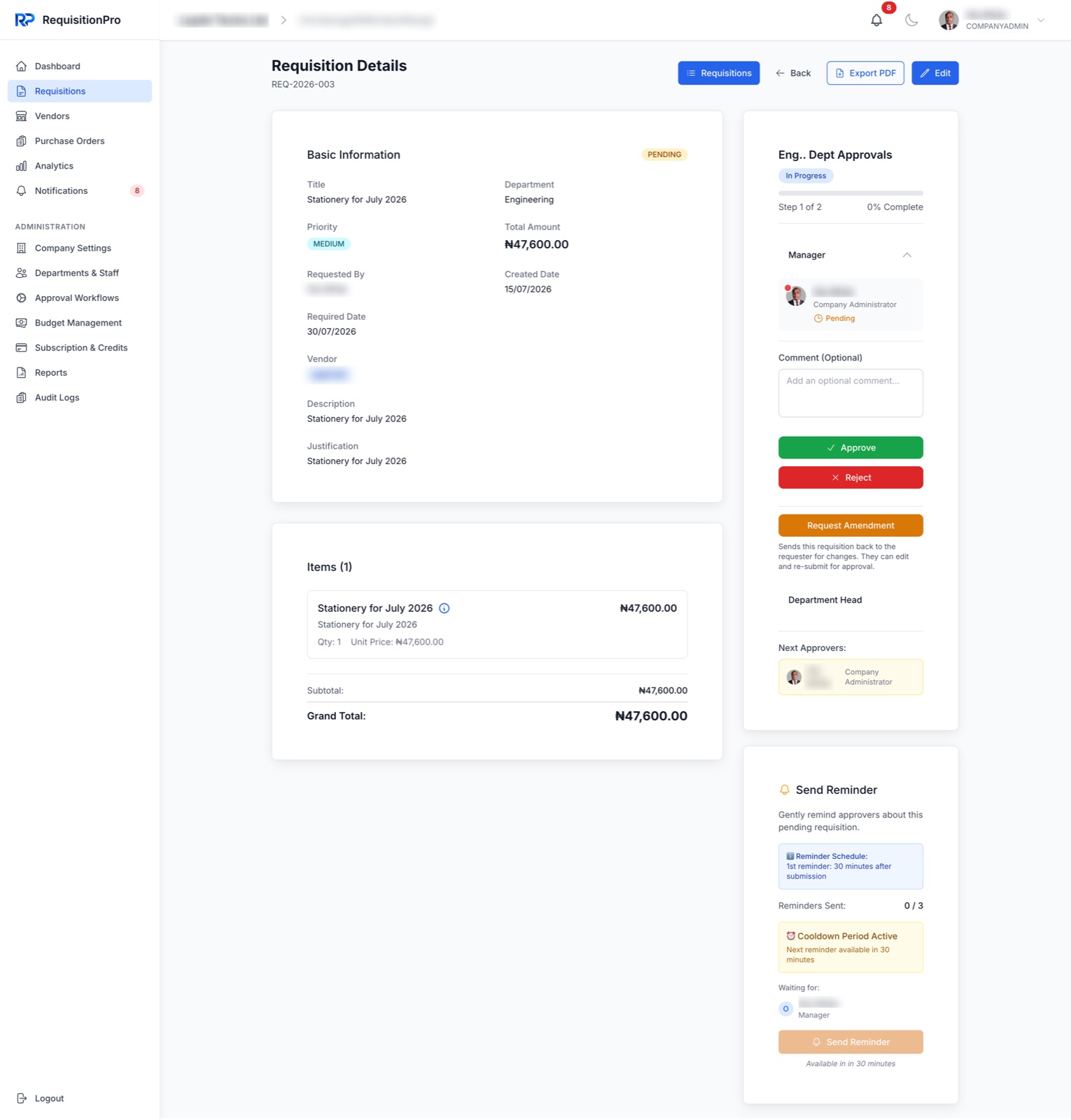
Task: Click the Departments & Staff people icon
Action: point(22,273)
